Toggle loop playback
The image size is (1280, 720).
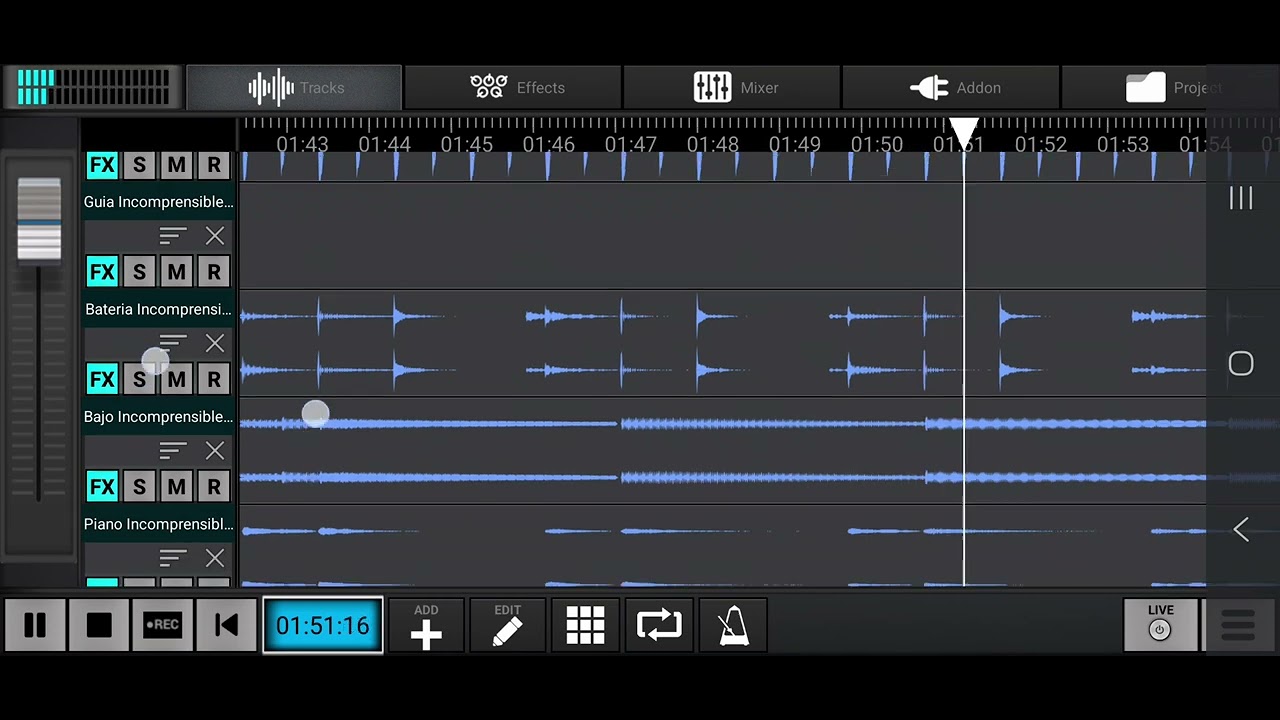(x=659, y=626)
